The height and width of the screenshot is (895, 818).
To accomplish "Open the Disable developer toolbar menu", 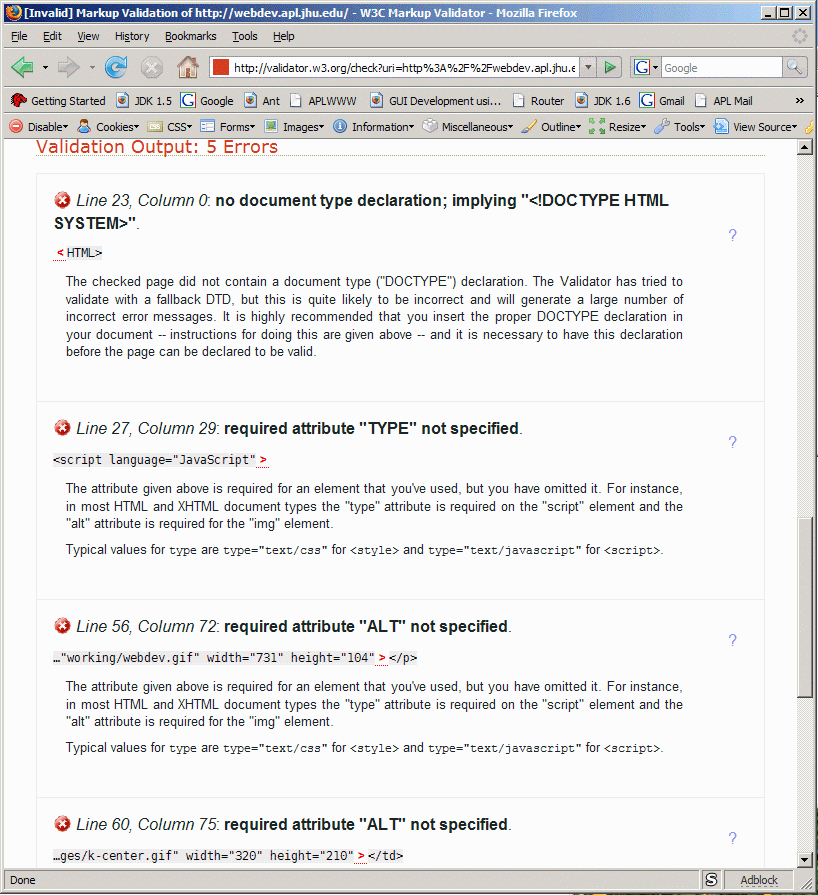I will [39, 127].
